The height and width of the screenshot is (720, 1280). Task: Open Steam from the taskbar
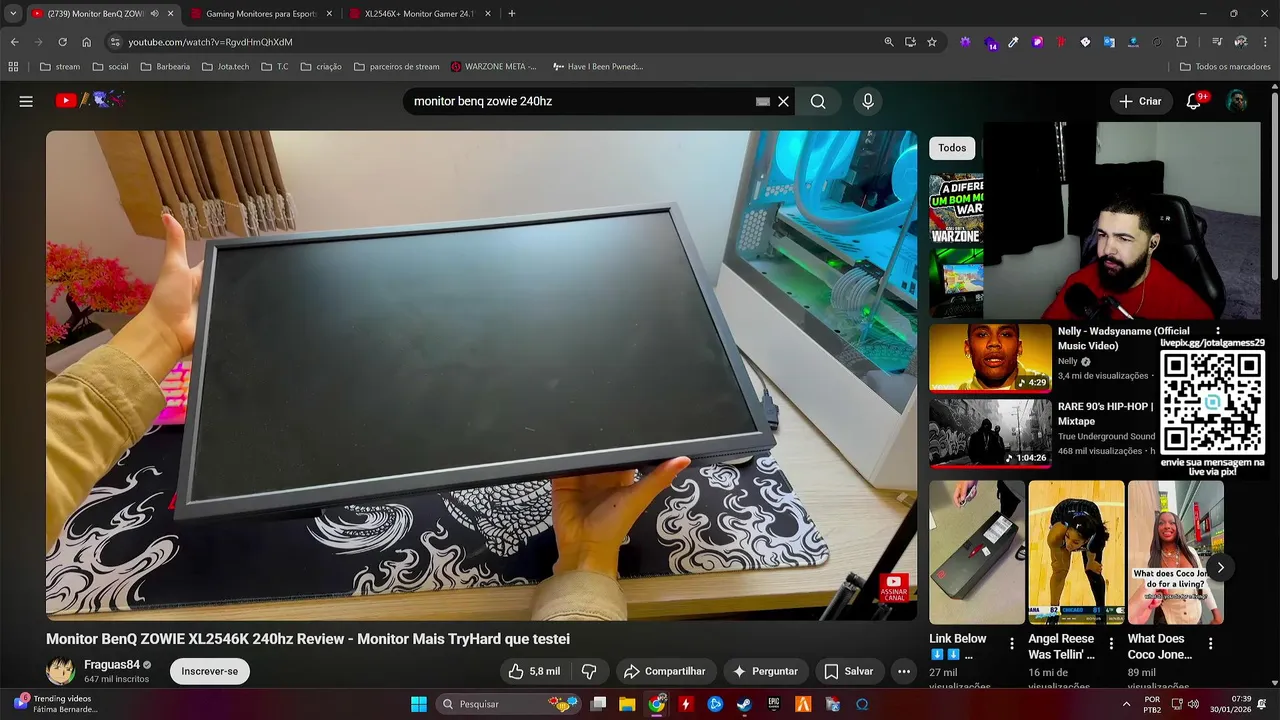pos(744,704)
